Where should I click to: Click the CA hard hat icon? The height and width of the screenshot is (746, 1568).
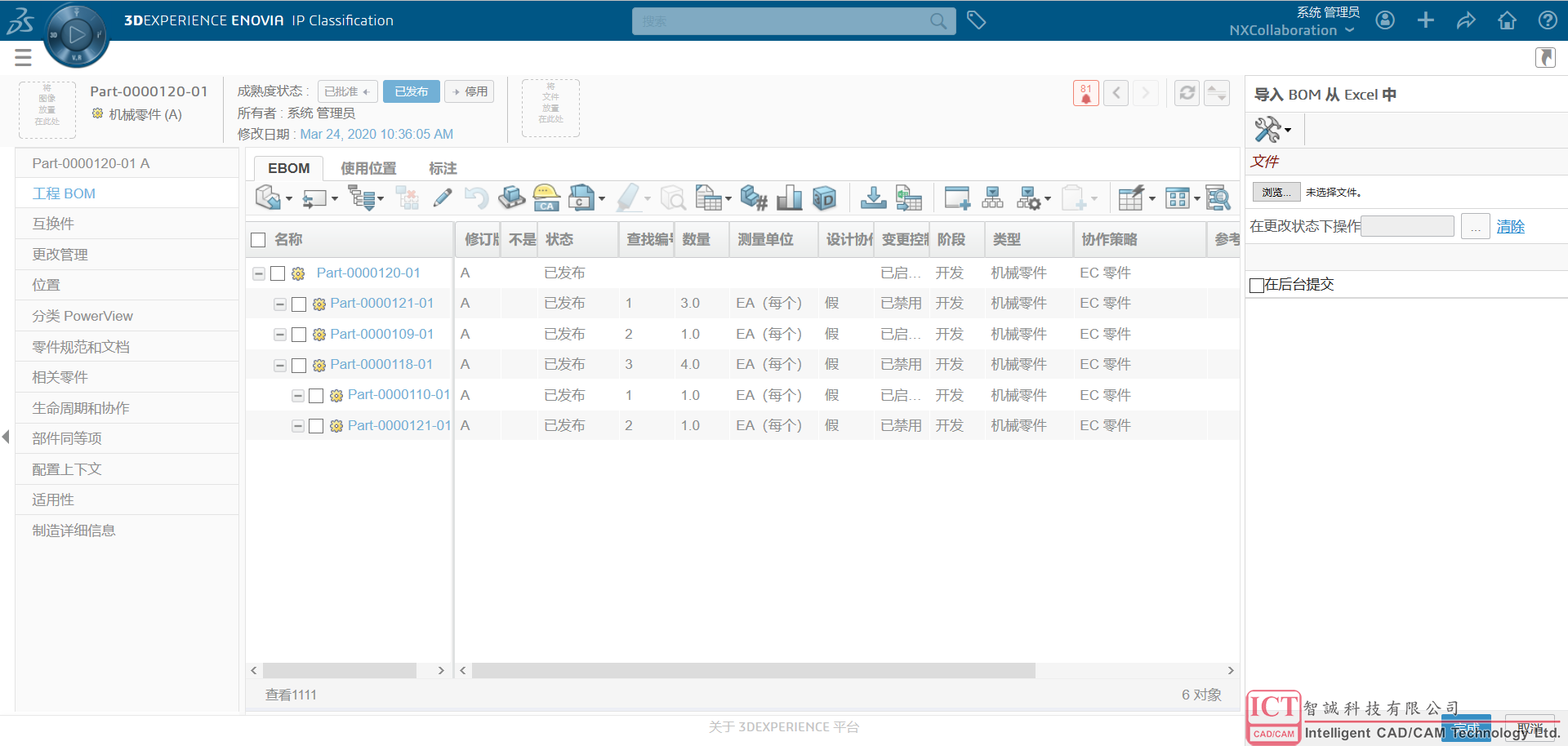546,198
